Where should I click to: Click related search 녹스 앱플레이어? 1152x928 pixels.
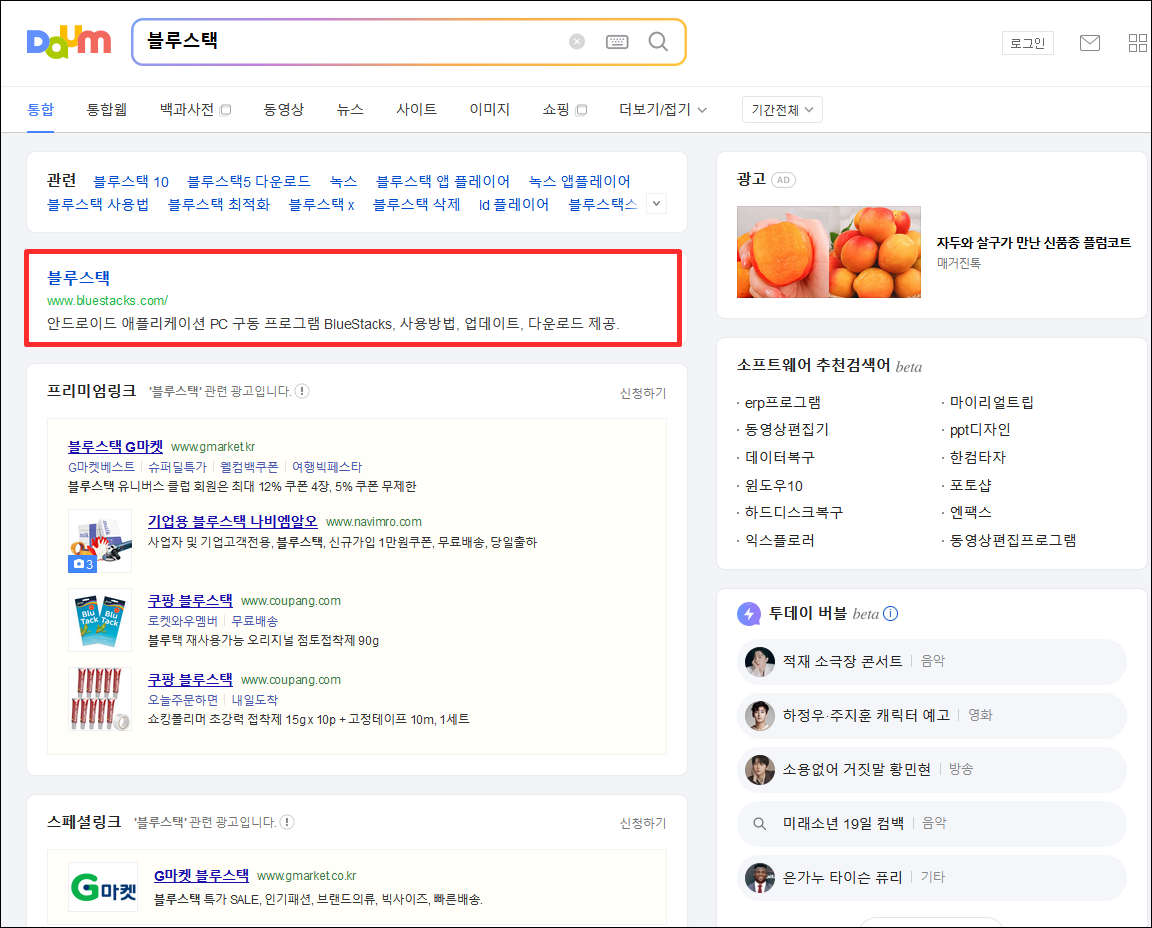point(579,181)
